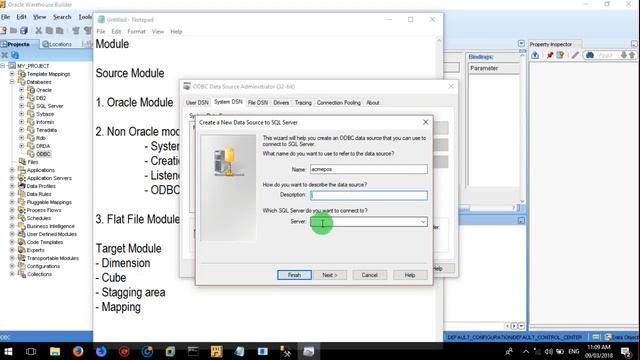Click the find-previous up arrow in Property Inspector
Screen dimensions: 640x360
click(632, 55)
